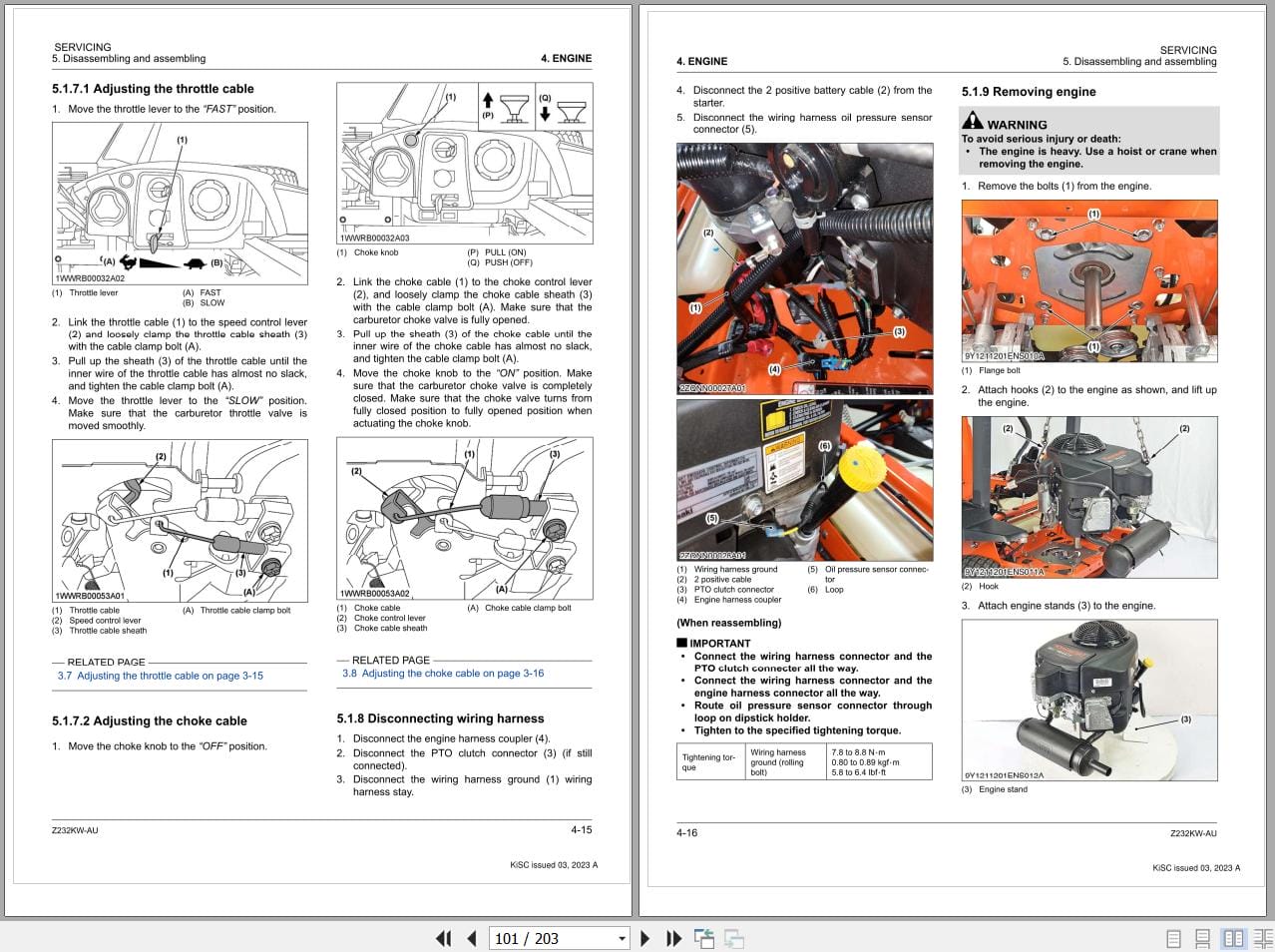Click the torque value 7.8 to 8.8 N·m

point(858,752)
